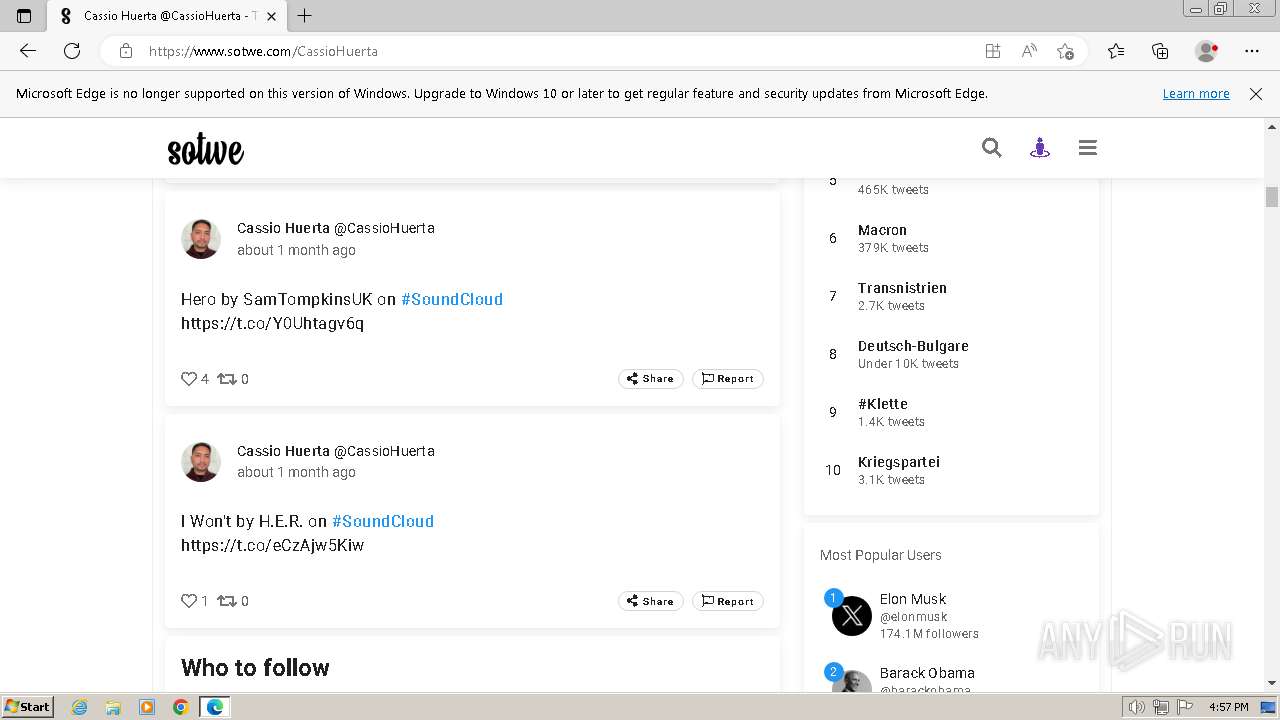
Task: Click the sotwe logo
Action: click(205, 150)
